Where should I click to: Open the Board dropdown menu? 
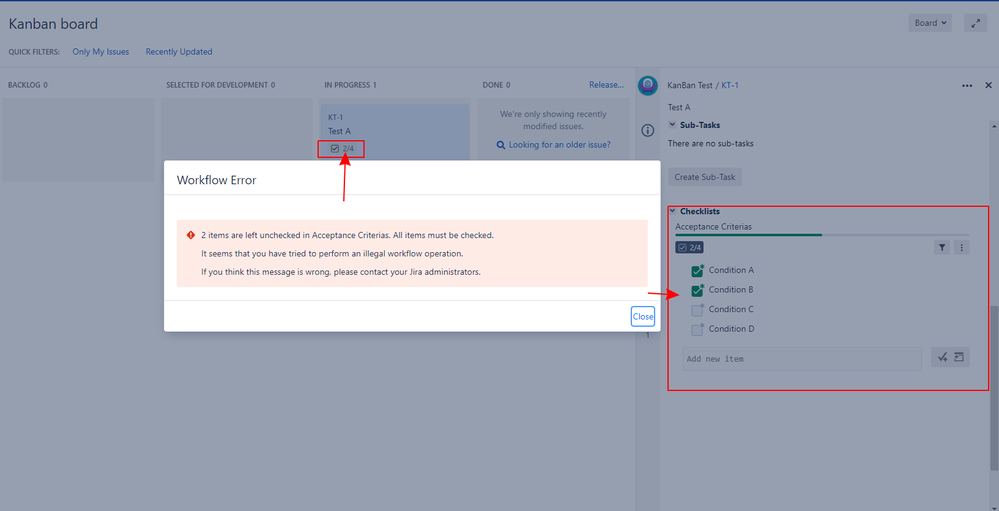click(x=930, y=23)
